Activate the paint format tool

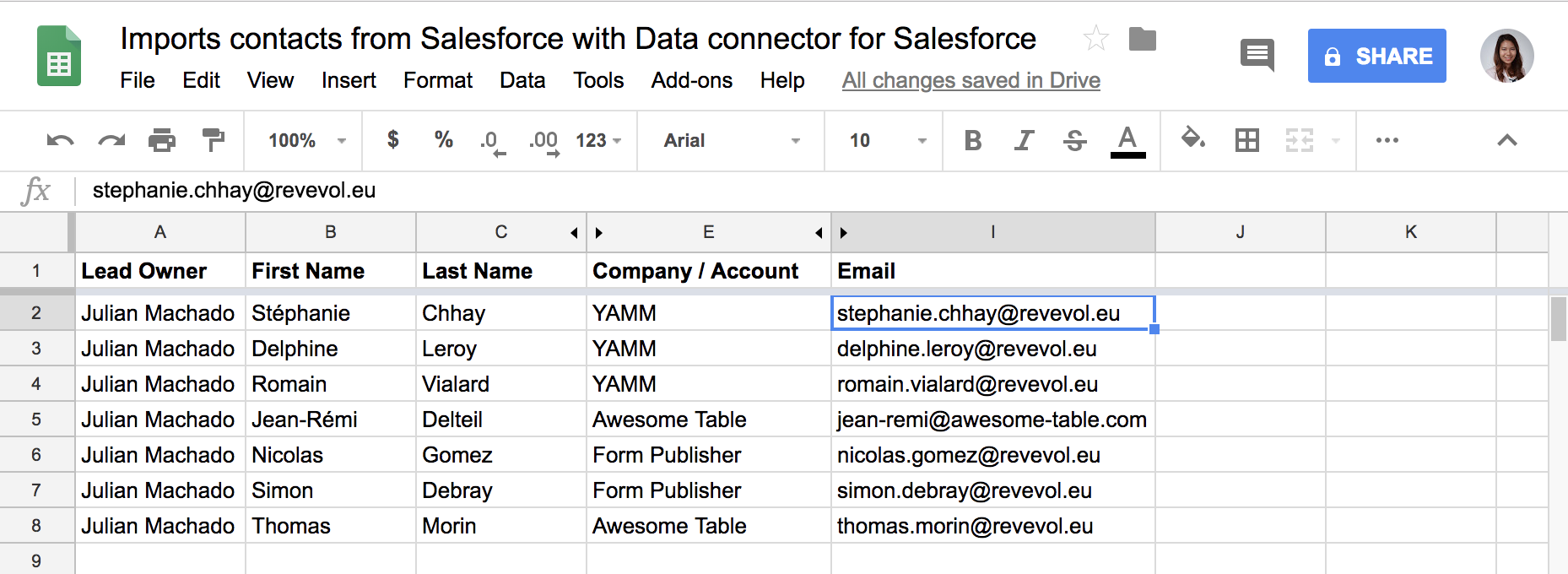click(x=214, y=140)
